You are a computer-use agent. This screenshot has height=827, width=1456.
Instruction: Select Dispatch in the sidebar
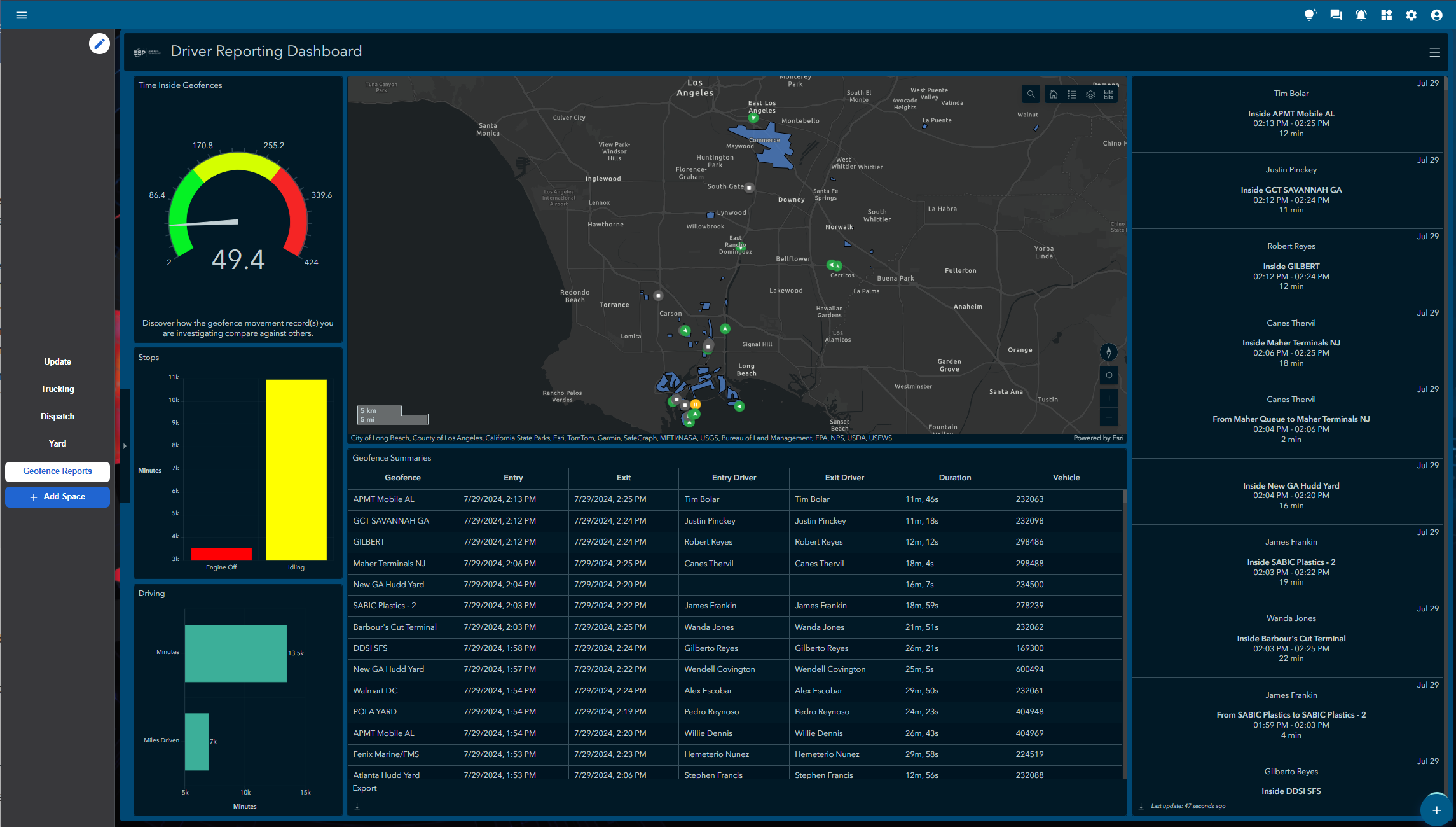[57, 416]
